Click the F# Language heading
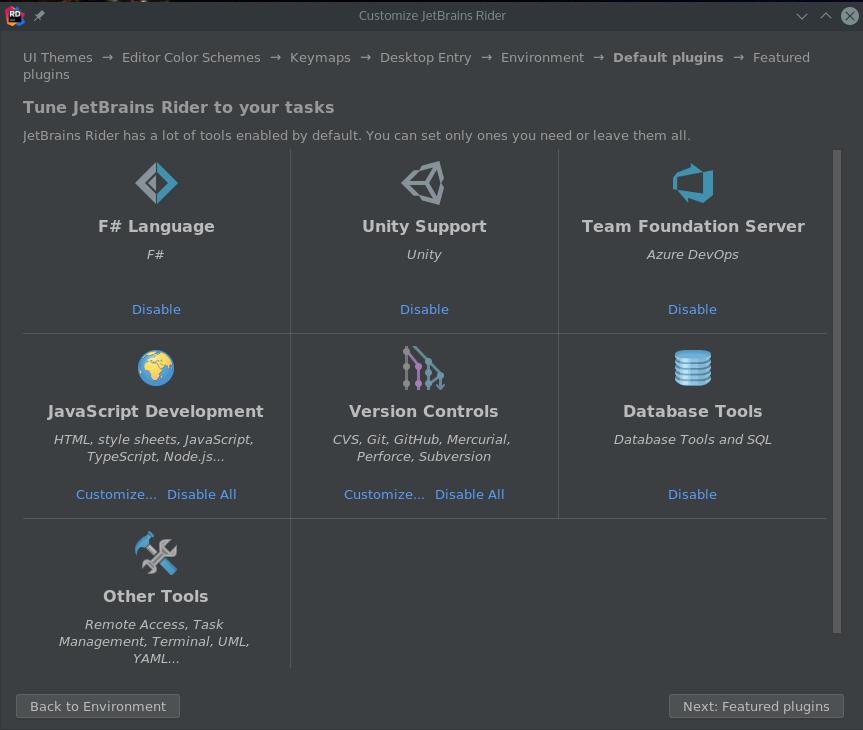Screen dimensions: 863x730 156,226
